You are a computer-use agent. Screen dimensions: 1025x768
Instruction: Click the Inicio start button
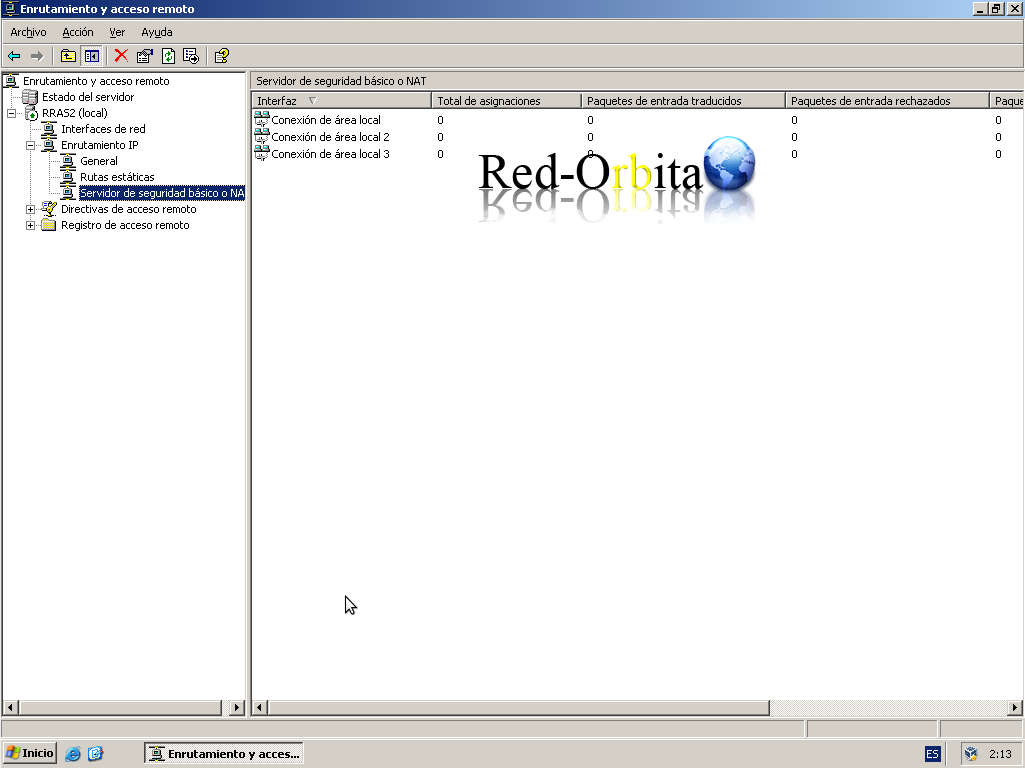(29, 754)
